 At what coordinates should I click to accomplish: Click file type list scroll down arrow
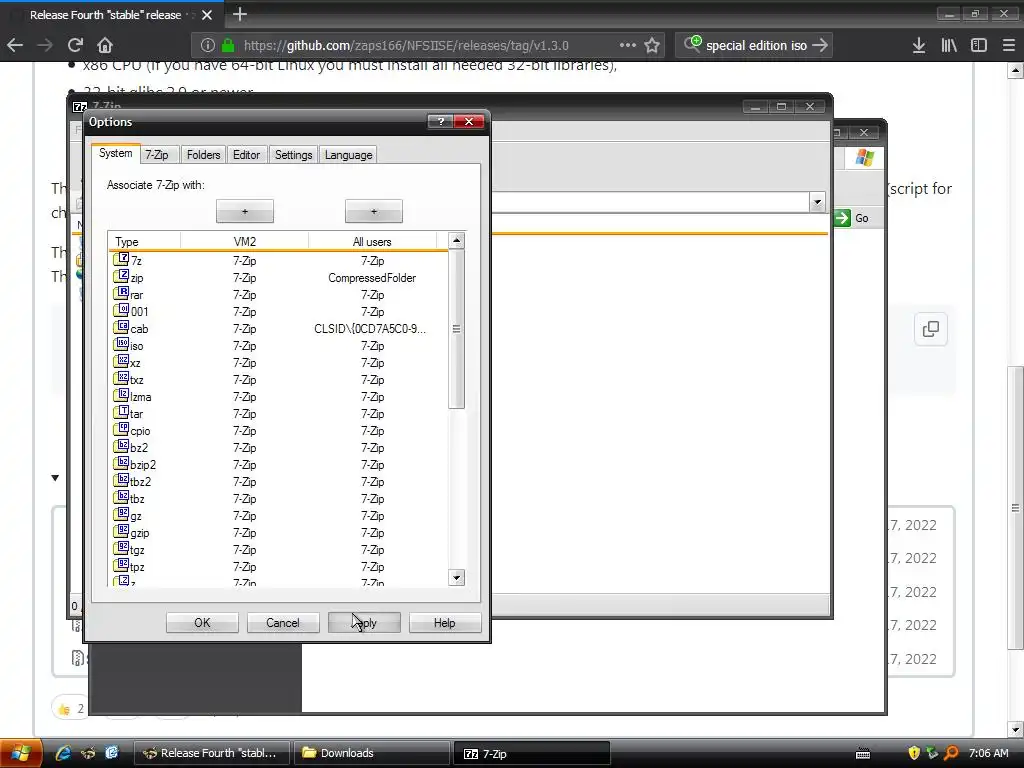456,577
